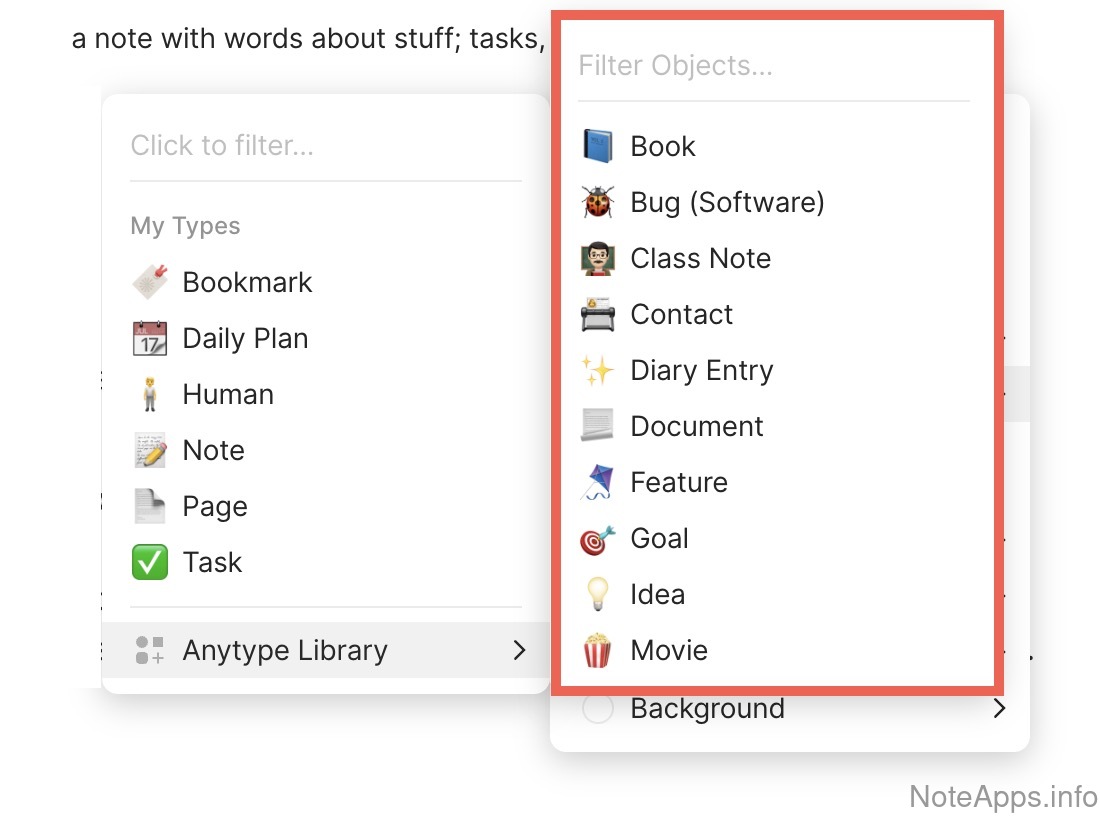Select the Contact object type
The width and height of the screenshot is (1100, 816).
tap(681, 315)
